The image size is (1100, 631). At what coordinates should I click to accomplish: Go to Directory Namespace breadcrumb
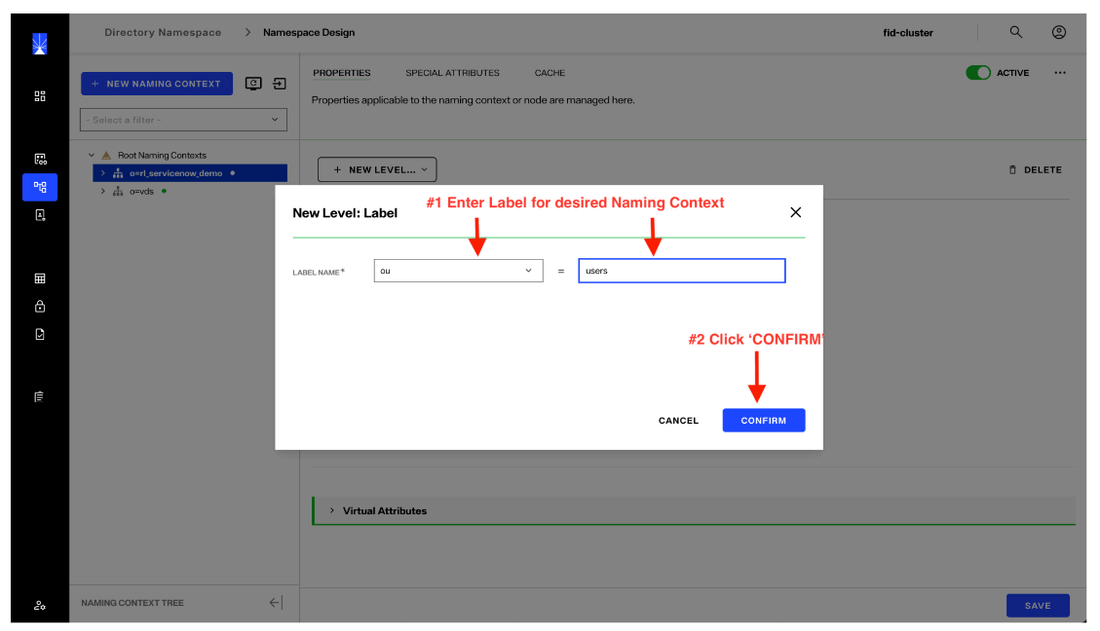163,32
